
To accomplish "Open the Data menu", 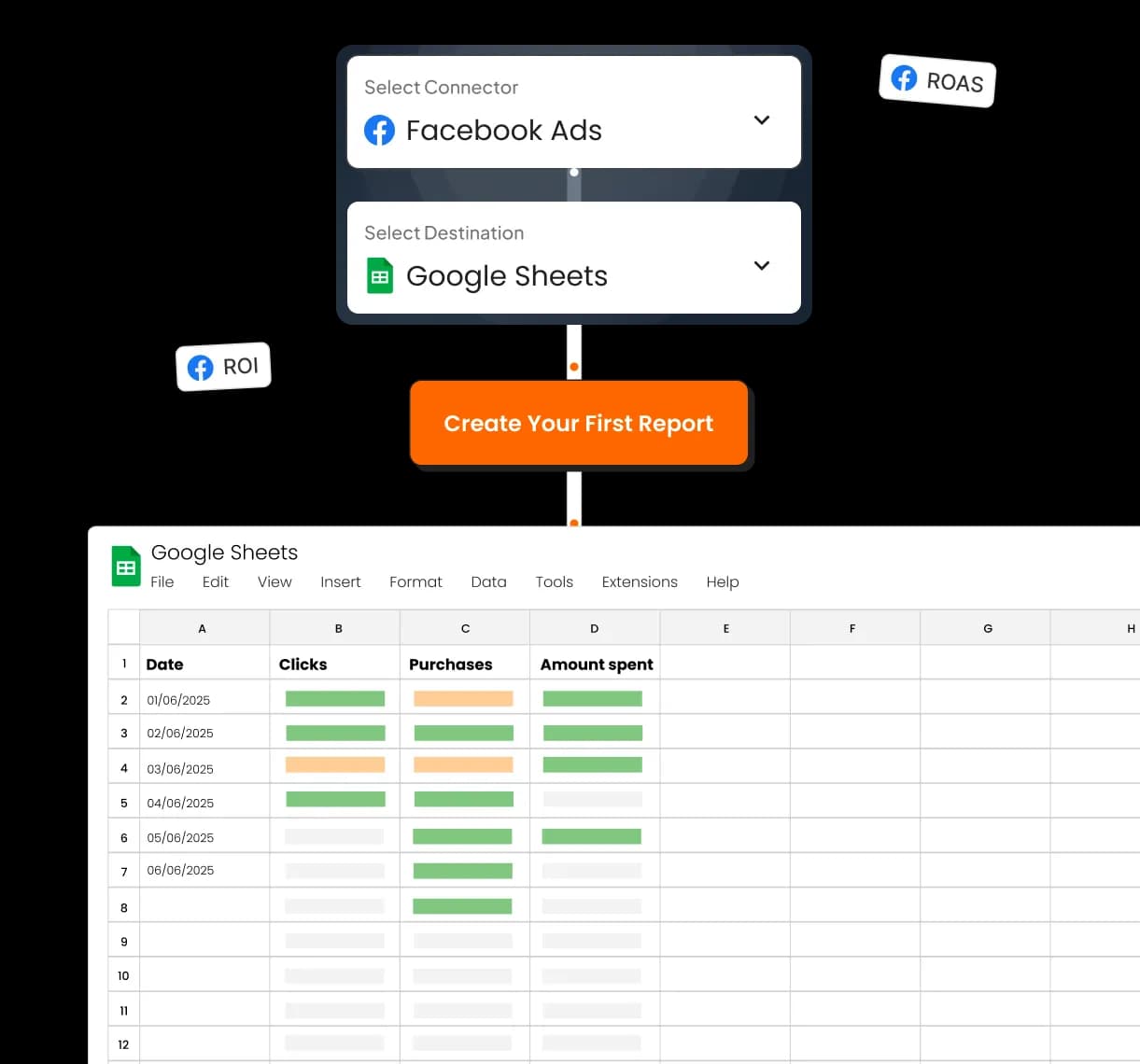I will point(488,582).
